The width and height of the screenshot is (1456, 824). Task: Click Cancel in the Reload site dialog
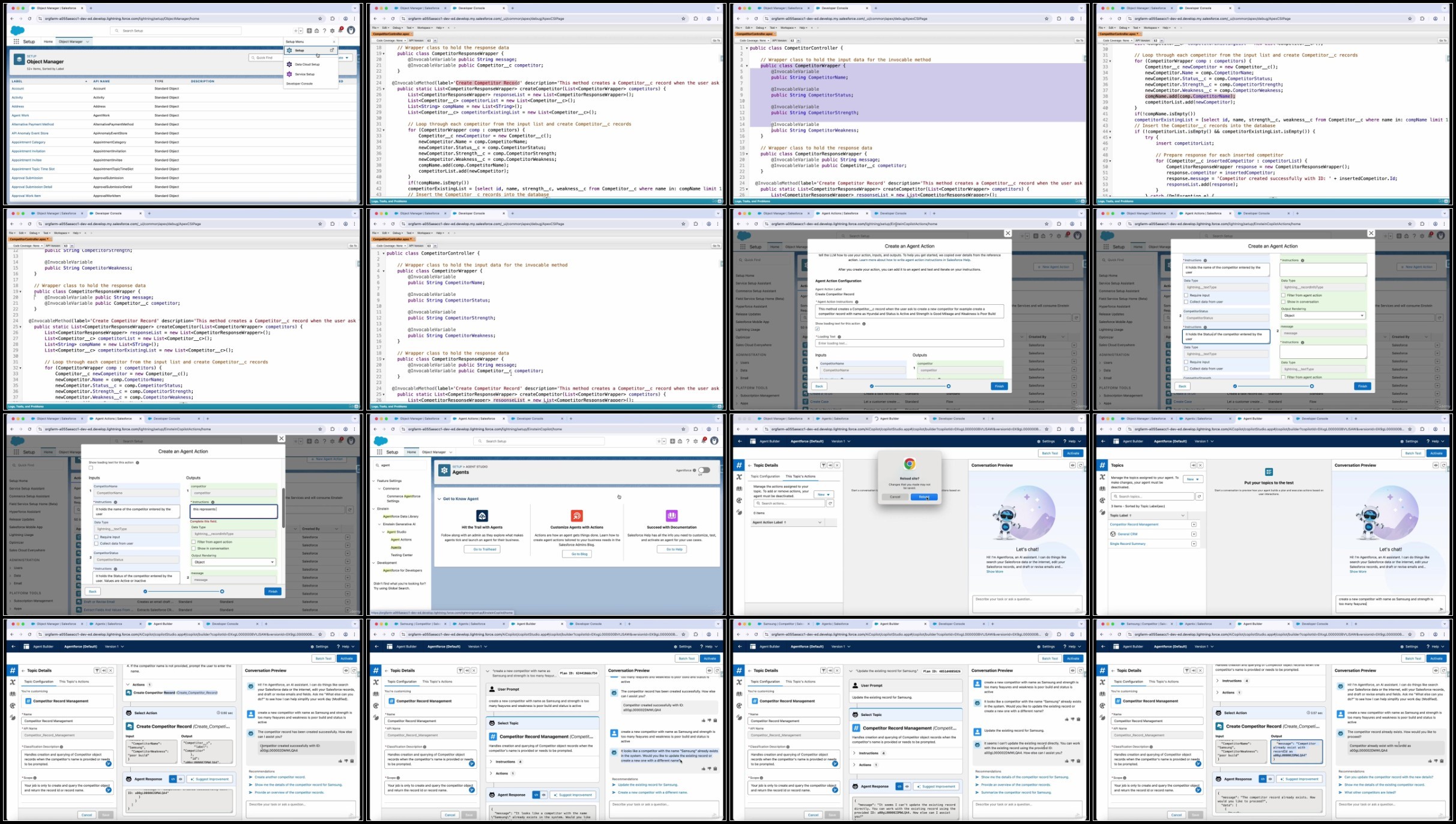[895, 497]
